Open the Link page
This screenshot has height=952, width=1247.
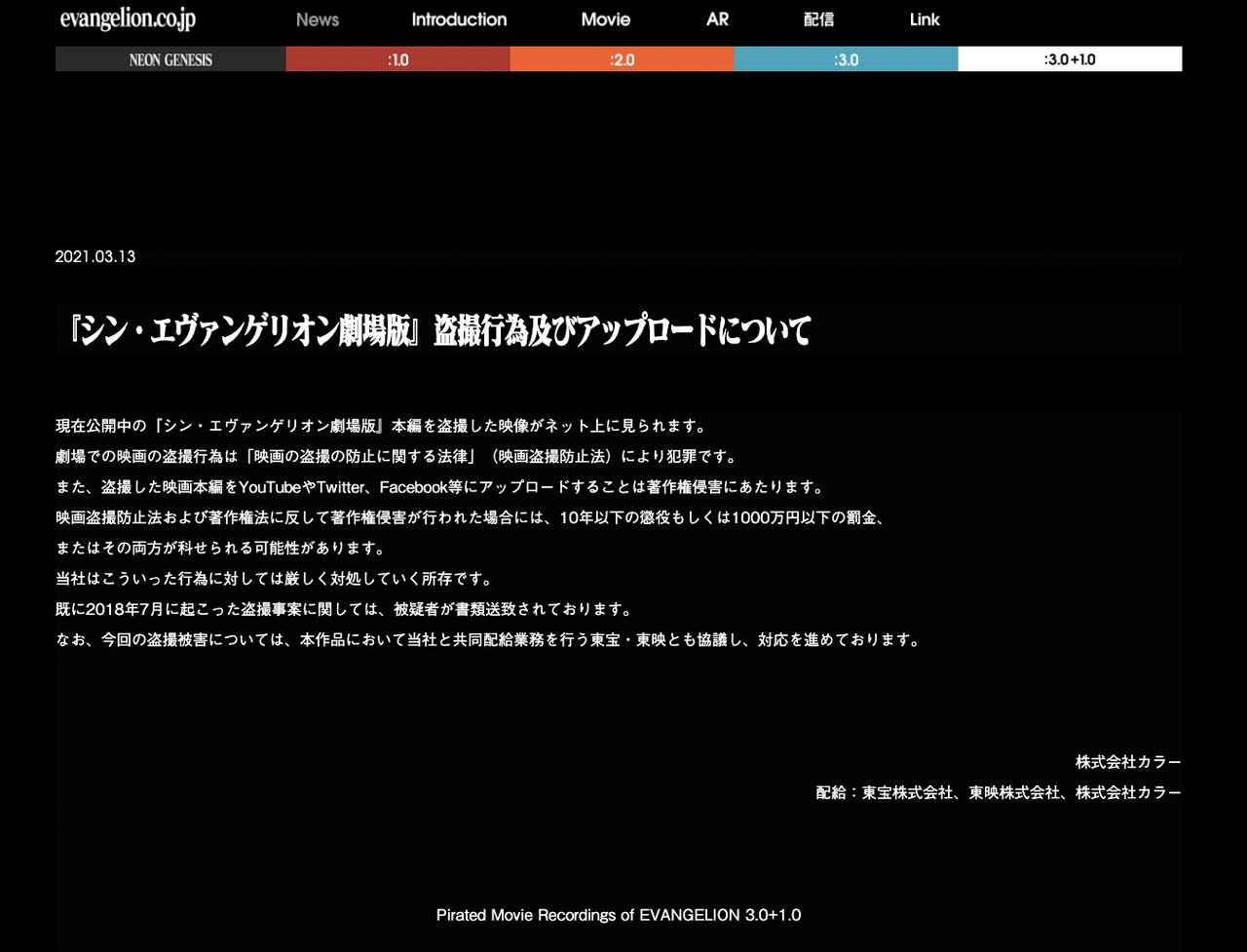(924, 19)
